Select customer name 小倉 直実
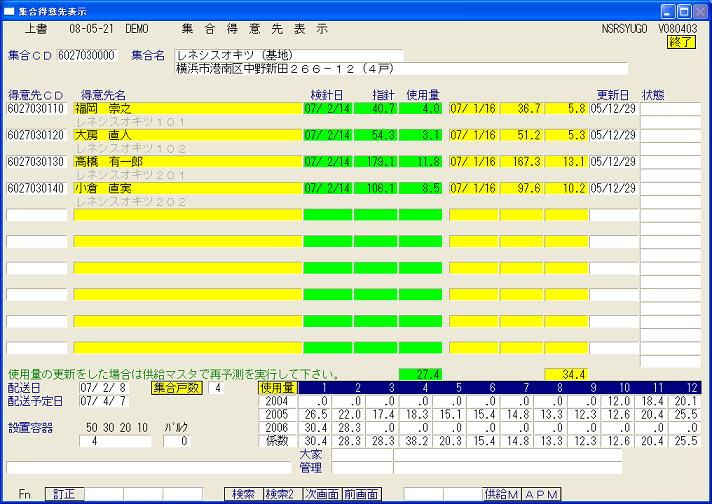 click(188, 188)
